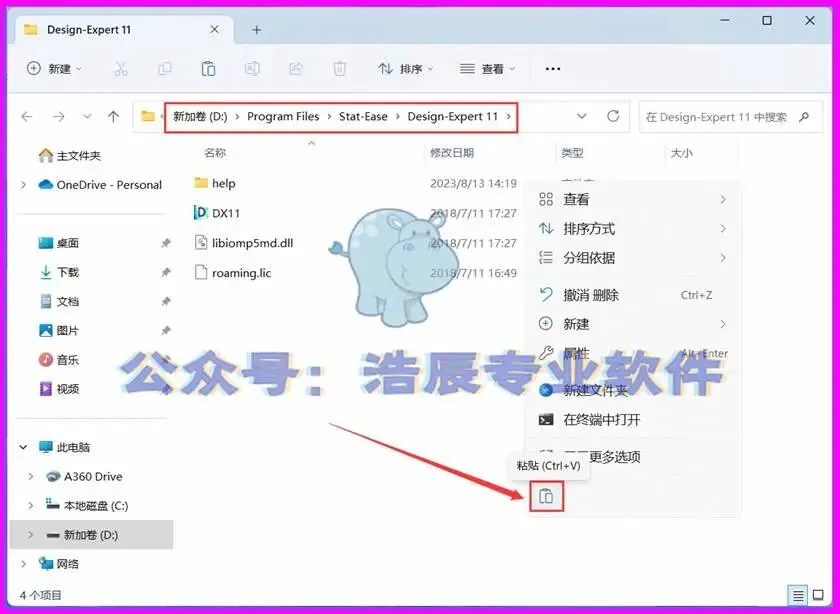The width and height of the screenshot is (840, 614).
Task: Click Program Files in address breadcrumb
Action: [283, 116]
